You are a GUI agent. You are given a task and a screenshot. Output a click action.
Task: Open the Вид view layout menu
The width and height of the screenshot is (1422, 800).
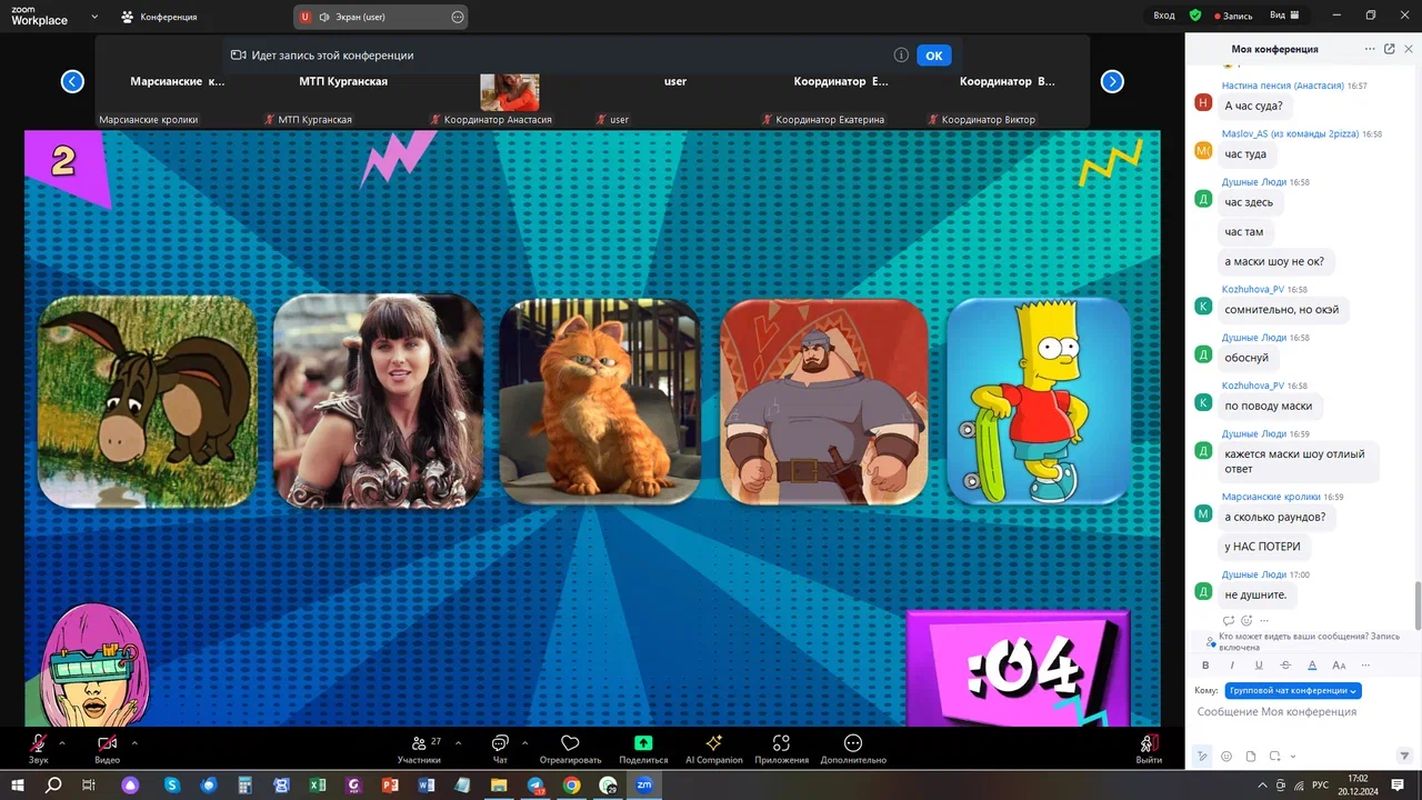[x=1284, y=16]
